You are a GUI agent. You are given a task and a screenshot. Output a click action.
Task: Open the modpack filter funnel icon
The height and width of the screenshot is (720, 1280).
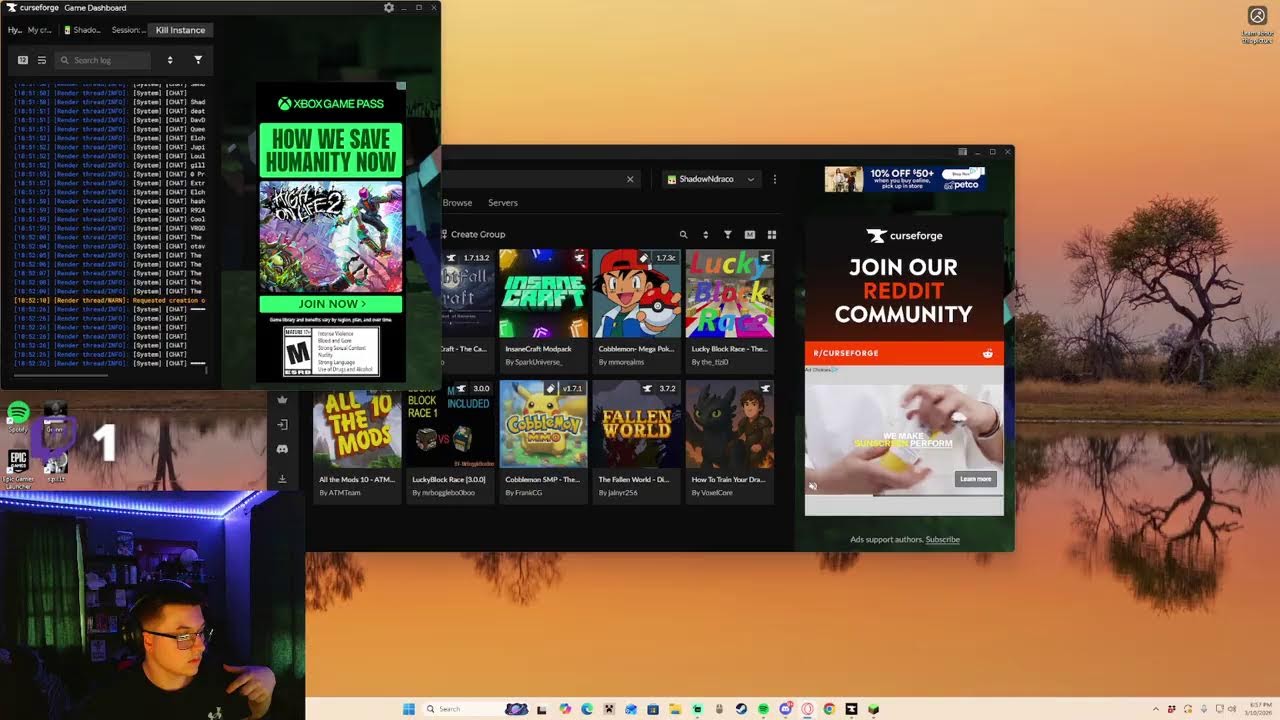click(728, 235)
